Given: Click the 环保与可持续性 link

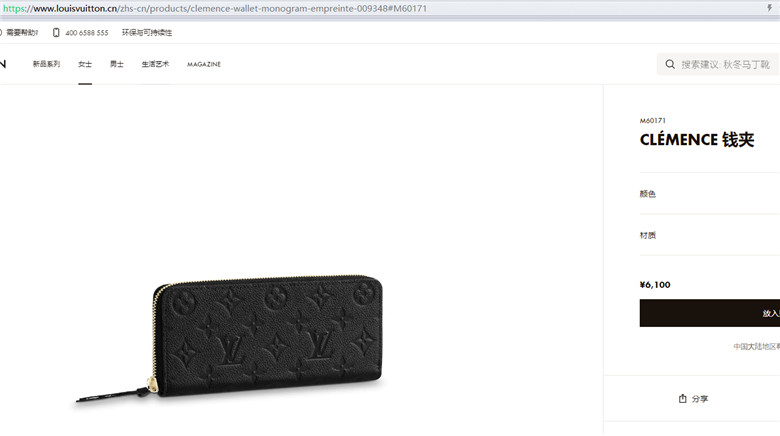Looking at the screenshot, I should (147, 32).
